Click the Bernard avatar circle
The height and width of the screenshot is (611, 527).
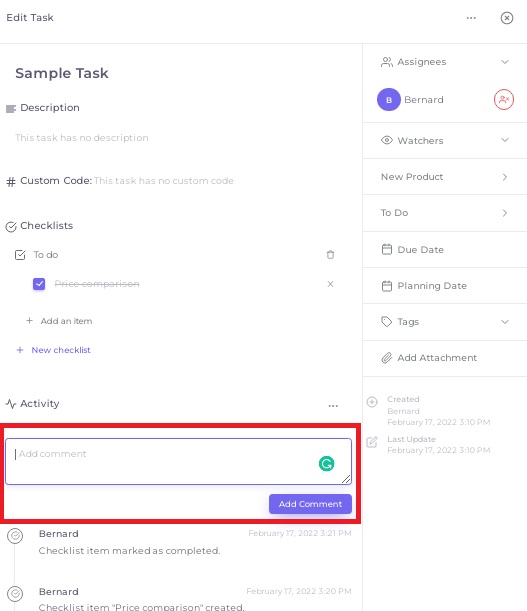pos(389,100)
